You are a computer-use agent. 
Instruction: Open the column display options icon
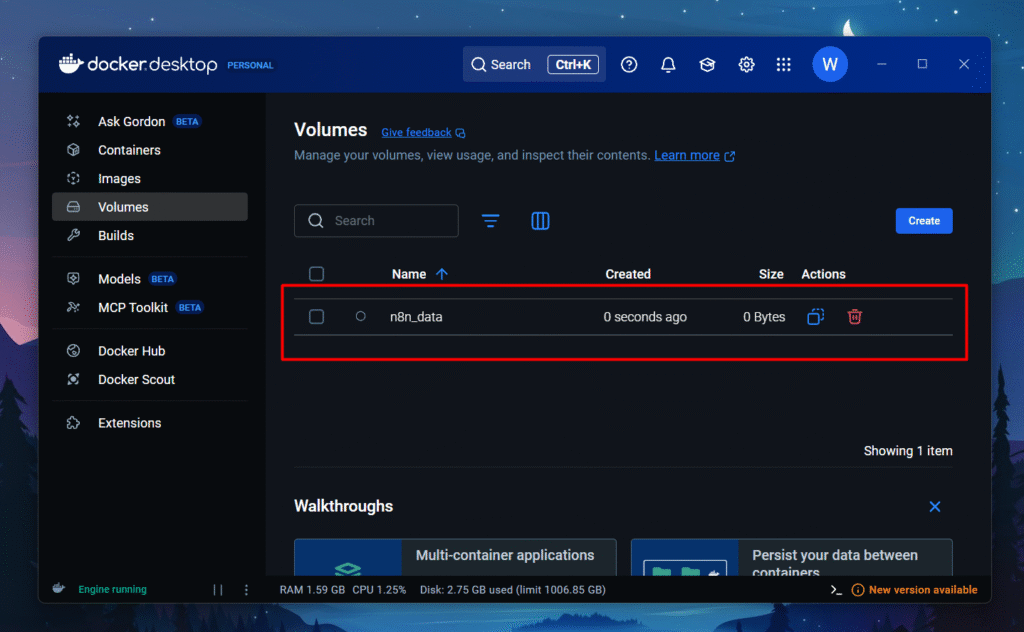pos(540,221)
